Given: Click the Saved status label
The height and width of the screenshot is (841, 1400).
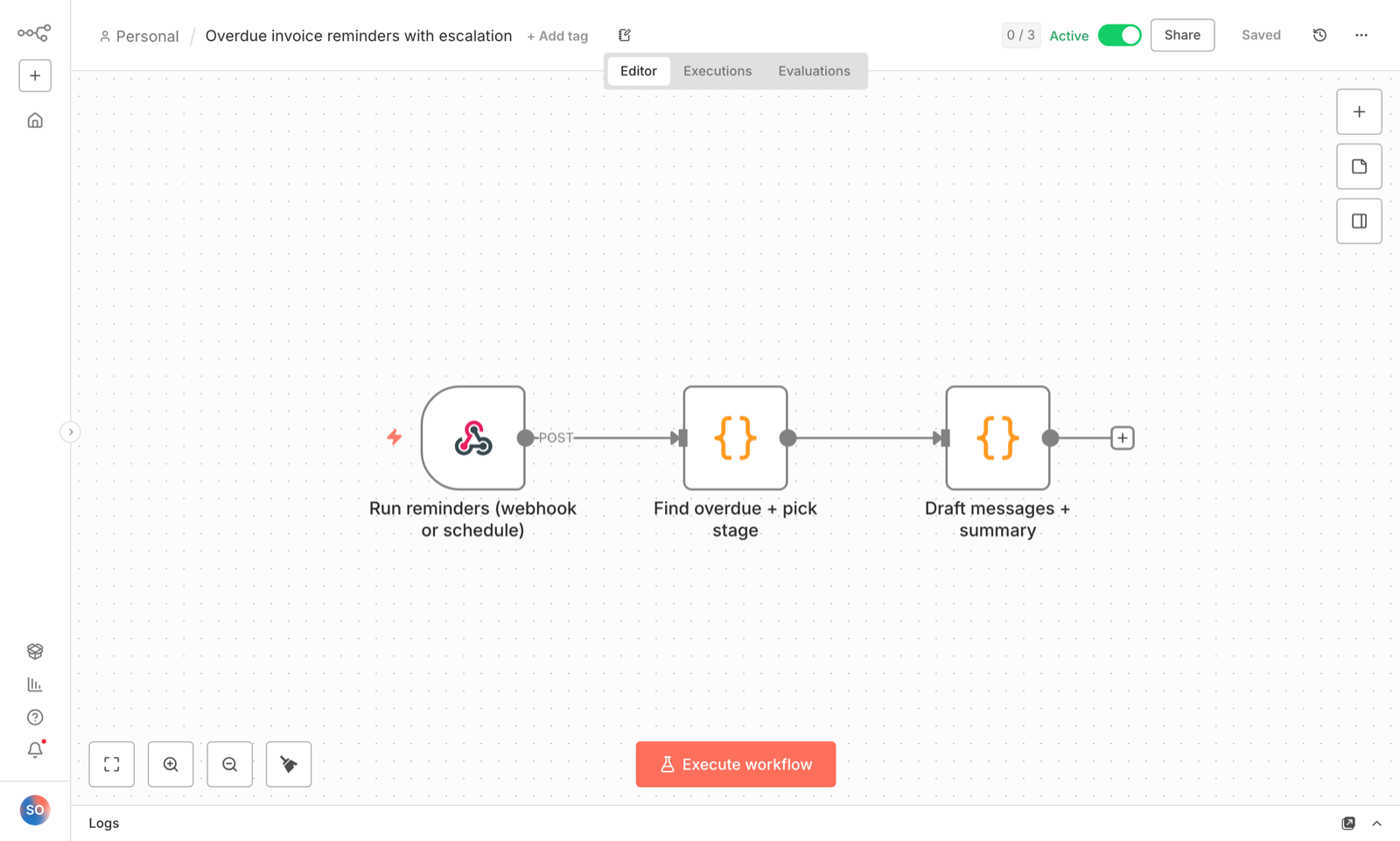Looking at the screenshot, I should click(1261, 35).
